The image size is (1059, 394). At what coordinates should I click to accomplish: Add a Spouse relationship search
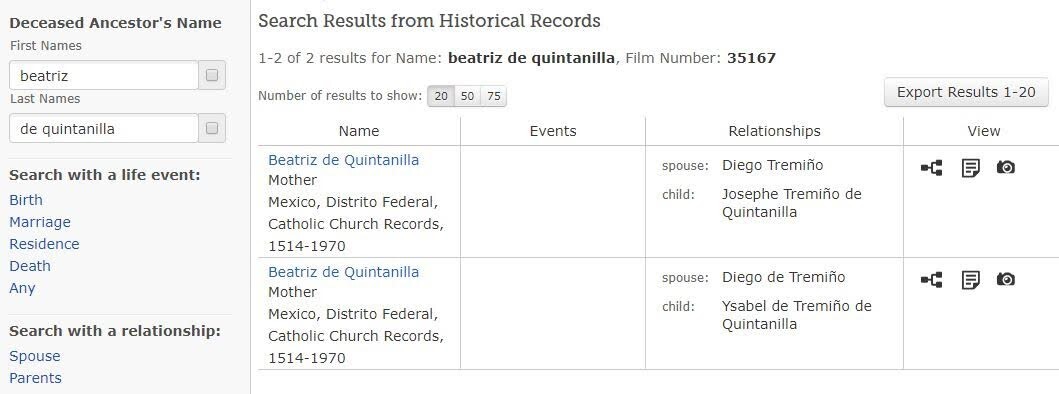(34, 356)
